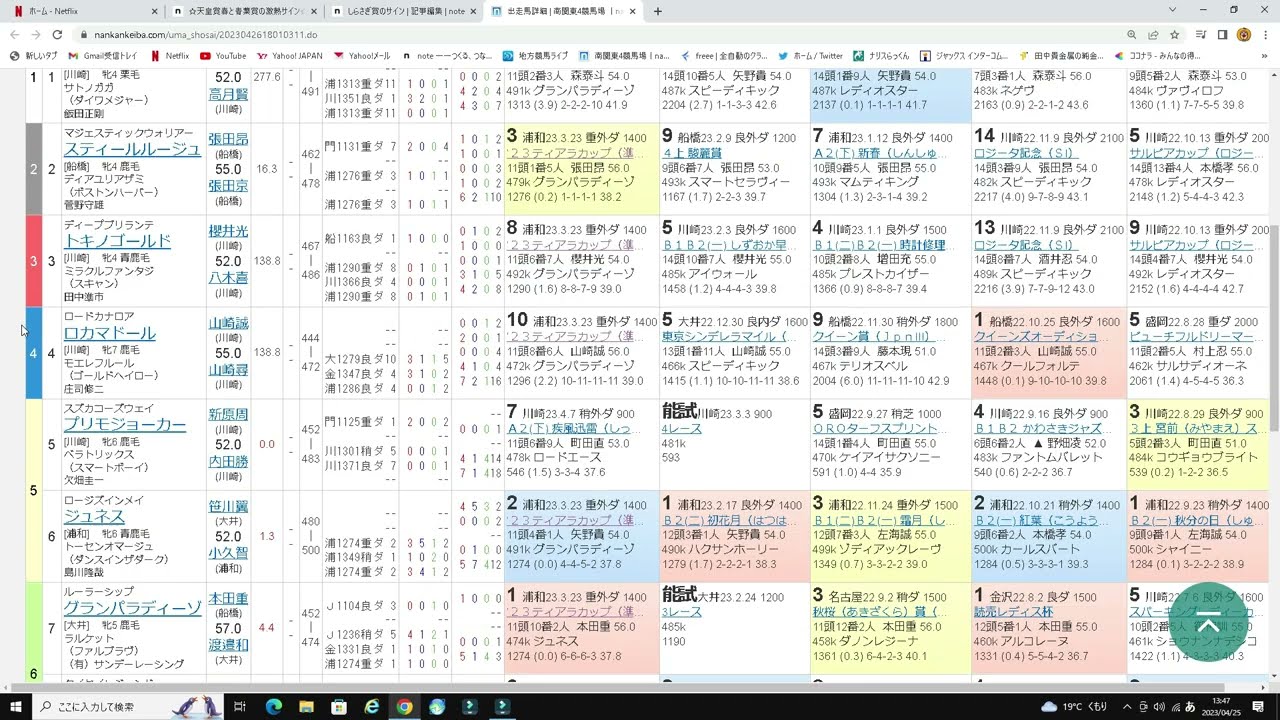The height and width of the screenshot is (720, 1280).
Task: Open the share icon in Chrome's toolbar
Action: [x=1153, y=35]
